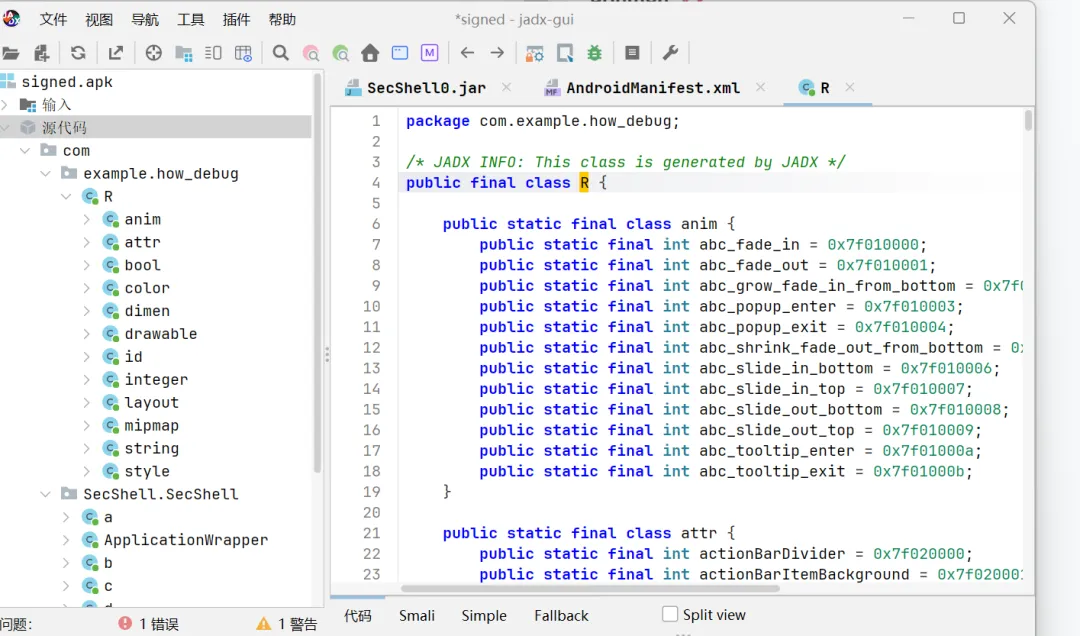Switch to Fallback view
This screenshot has height=636, width=1080.
(x=561, y=615)
